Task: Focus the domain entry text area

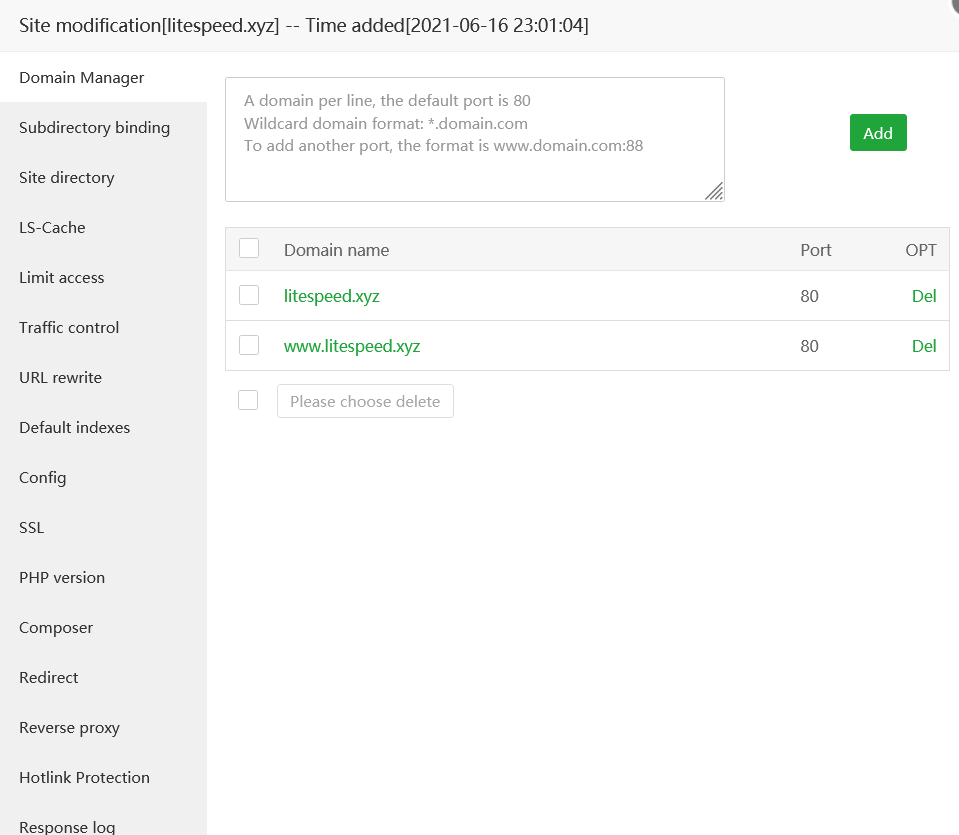Action: [474, 139]
